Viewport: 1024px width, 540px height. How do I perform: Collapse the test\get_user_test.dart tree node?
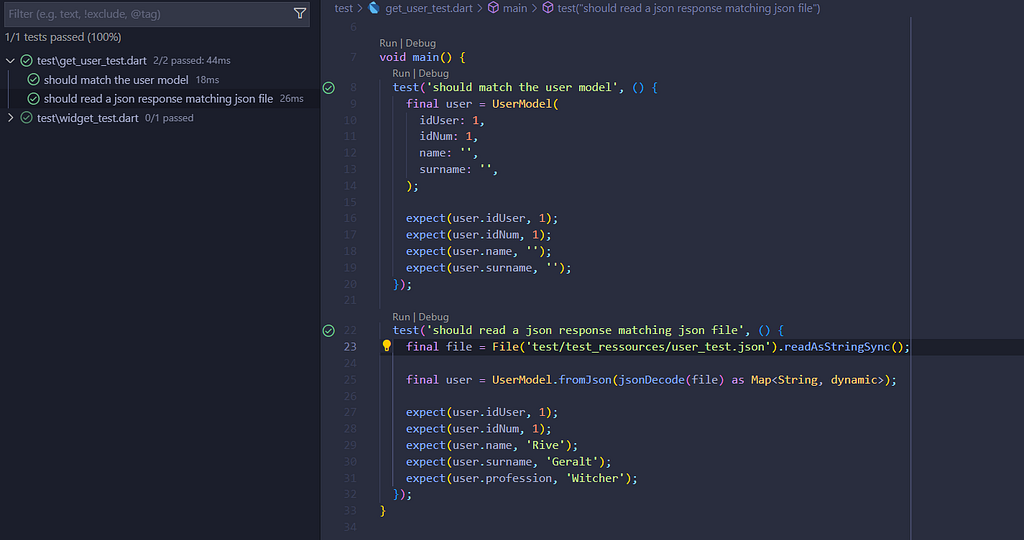[10, 61]
